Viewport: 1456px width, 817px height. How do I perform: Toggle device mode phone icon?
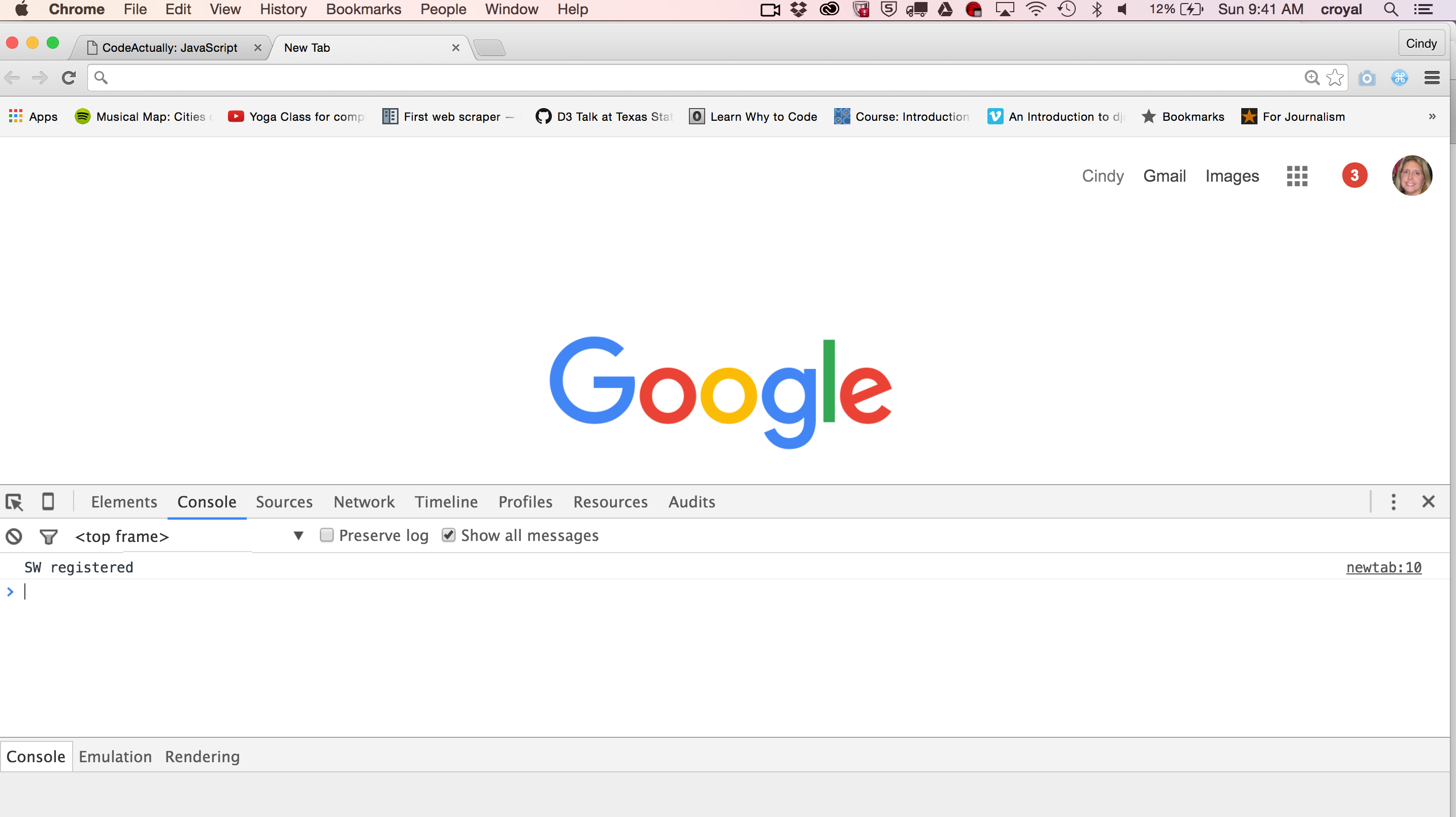coord(48,502)
